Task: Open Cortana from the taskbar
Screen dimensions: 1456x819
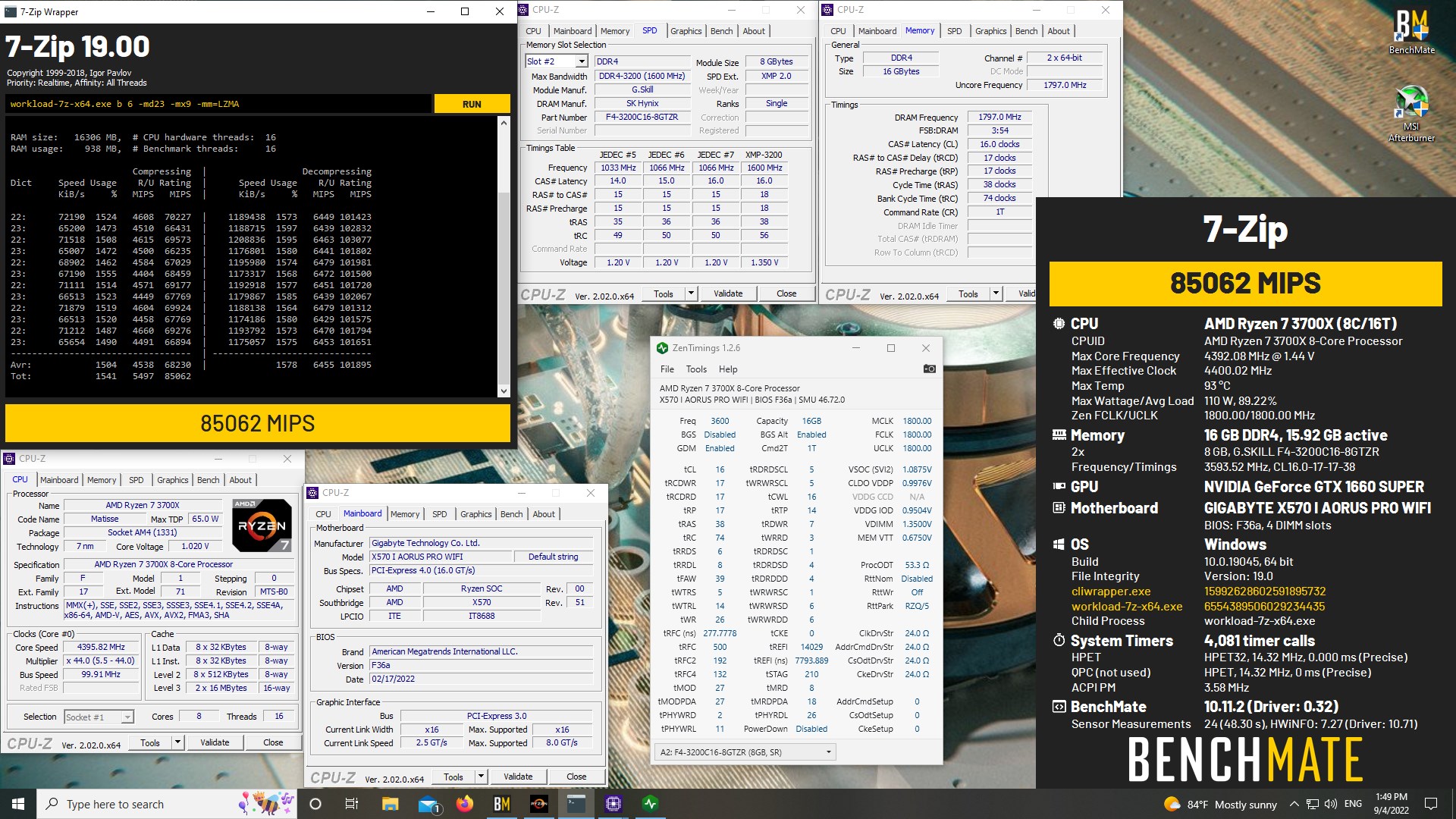Action: (315, 804)
